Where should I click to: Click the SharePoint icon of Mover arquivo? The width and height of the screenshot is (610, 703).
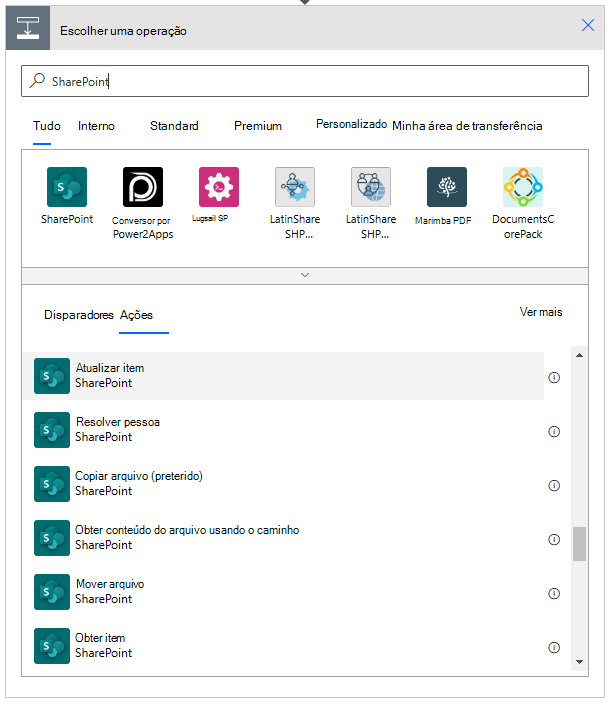(52, 592)
